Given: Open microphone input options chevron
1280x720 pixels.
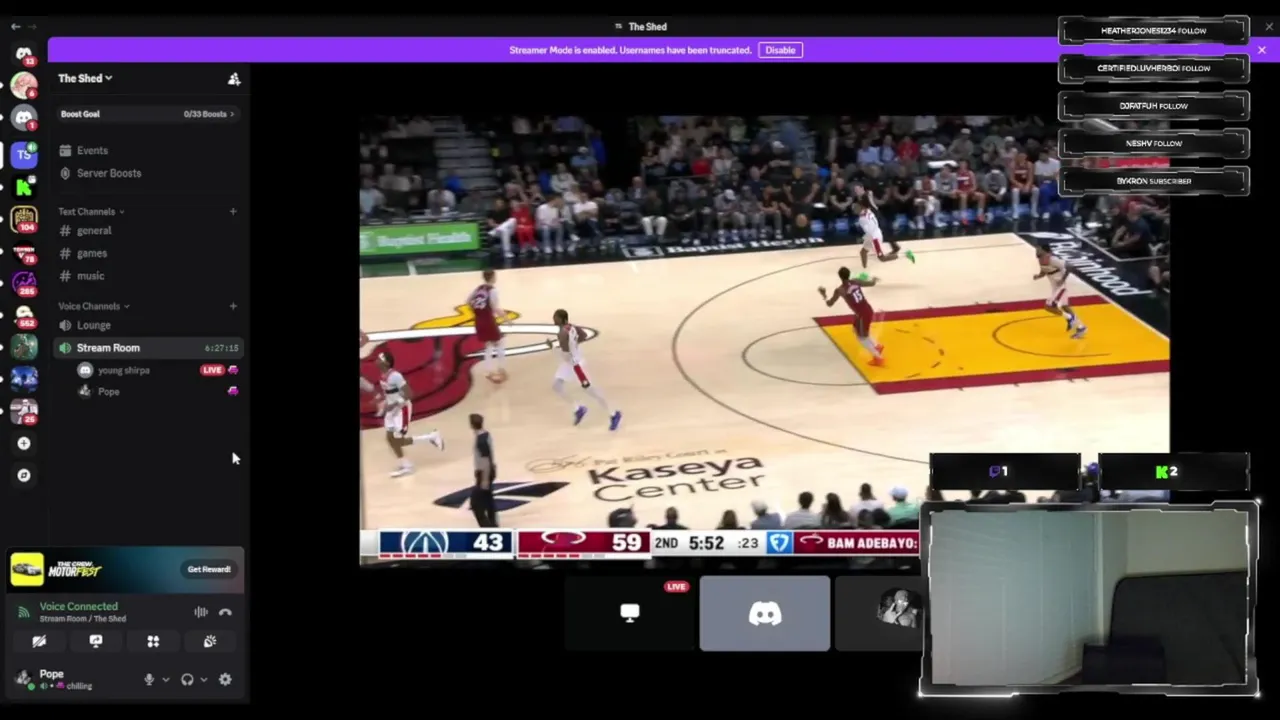Looking at the screenshot, I should [165, 680].
